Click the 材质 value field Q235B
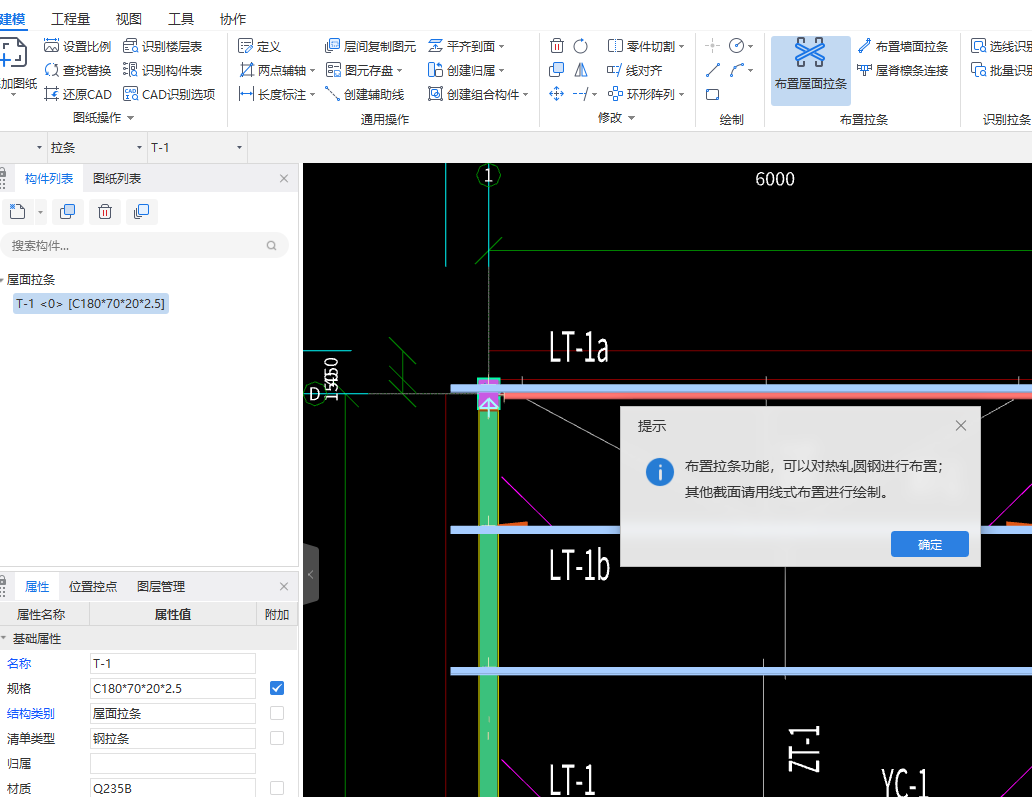The height and width of the screenshot is (797, 1032). [x=172, y=788]
